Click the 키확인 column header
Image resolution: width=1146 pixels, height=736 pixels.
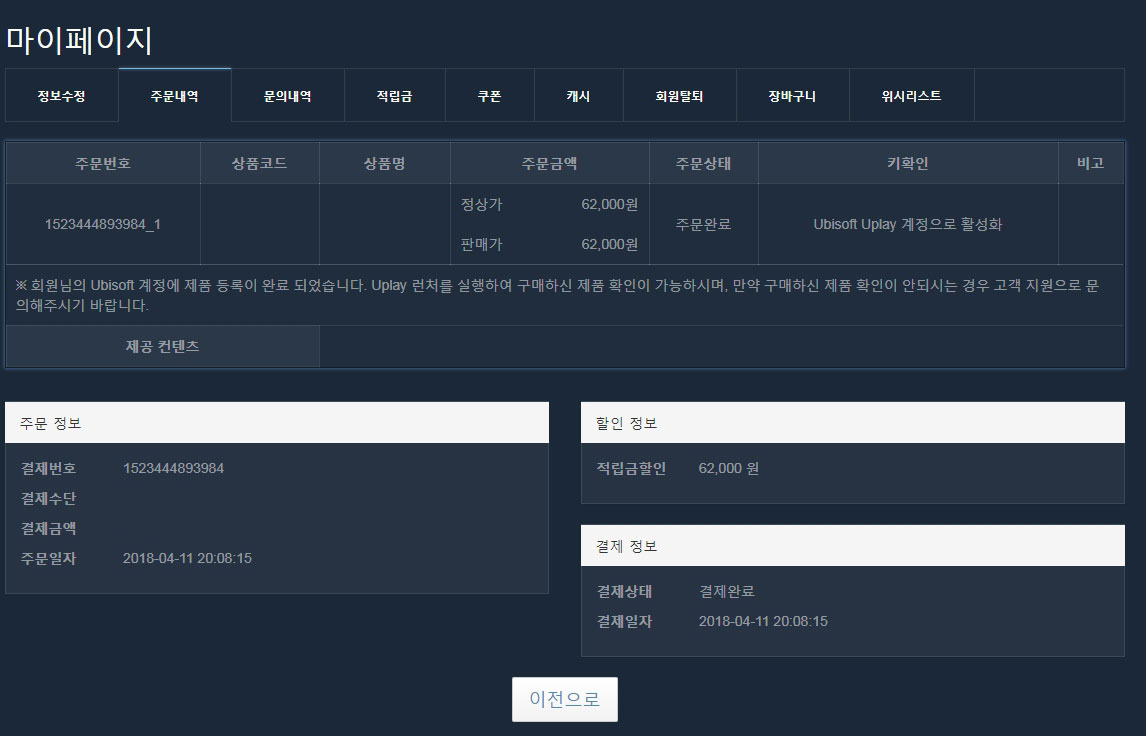[907, 163]
